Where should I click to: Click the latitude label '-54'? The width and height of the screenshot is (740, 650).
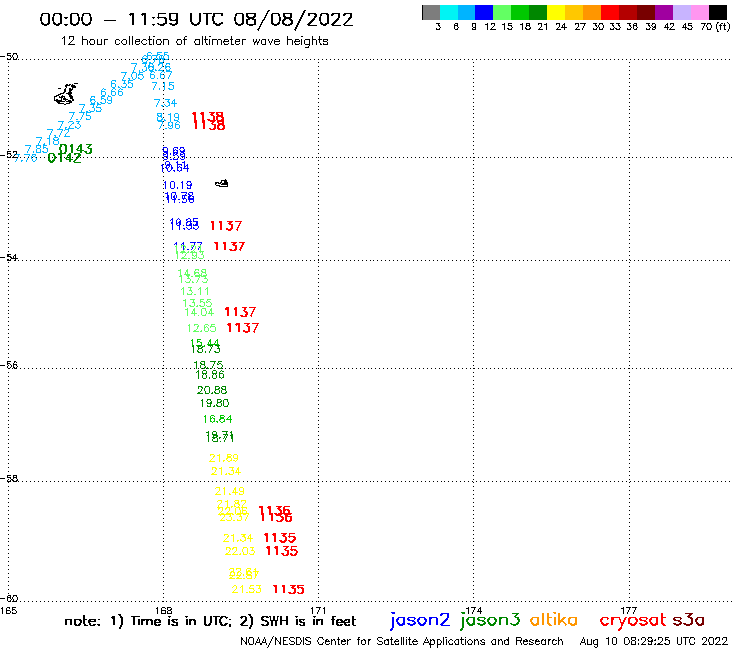coord(9,258)
